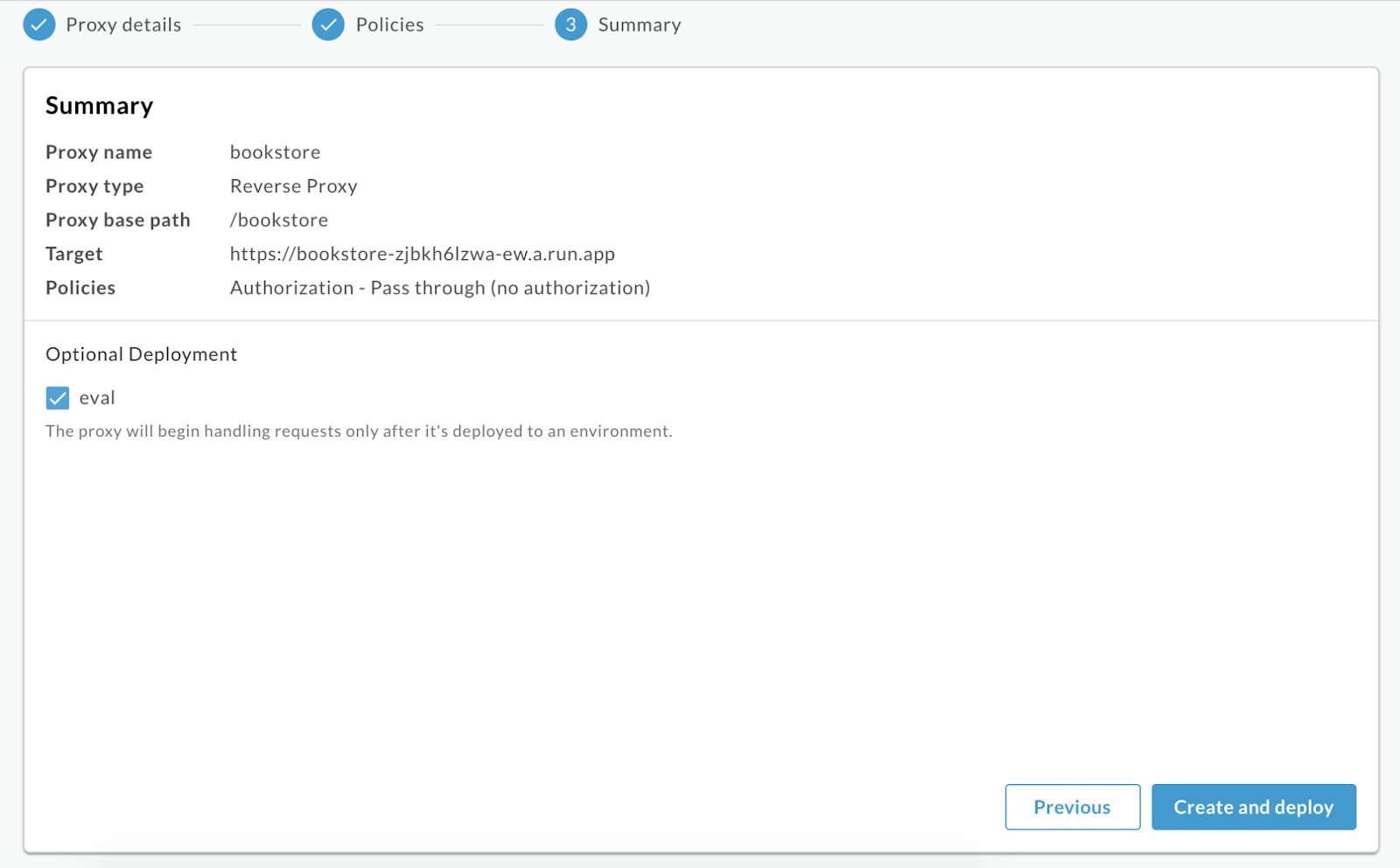The width and height of the screenshot is (1400, 868).
Task: Disable deployment to eval environment
Action: tap(57, 398)
